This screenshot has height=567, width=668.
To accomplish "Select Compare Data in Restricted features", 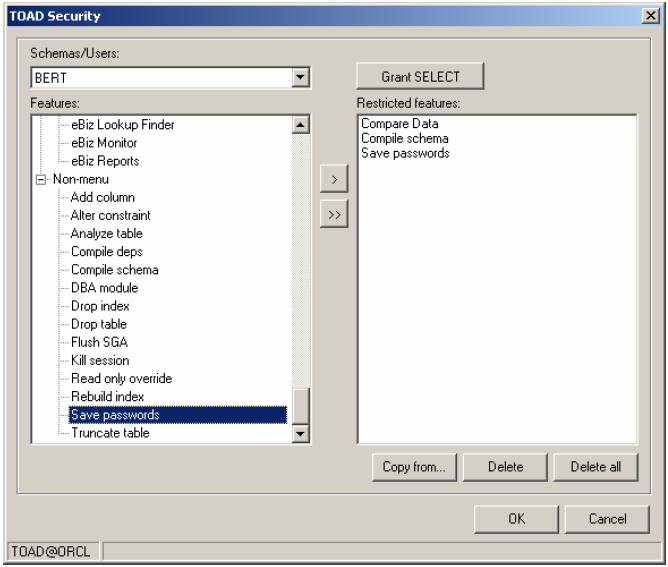I will click(x=400, y=124).
